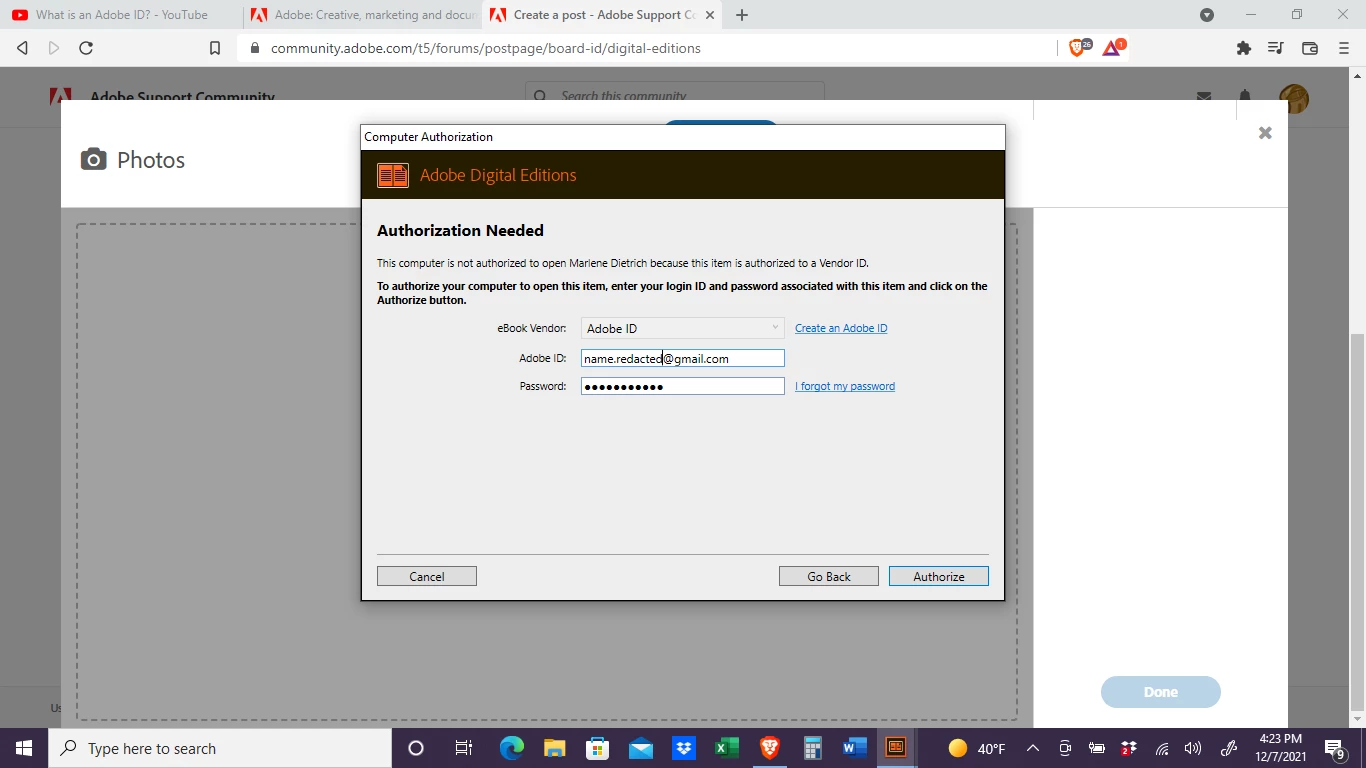Click the Password field

[682, 386]
